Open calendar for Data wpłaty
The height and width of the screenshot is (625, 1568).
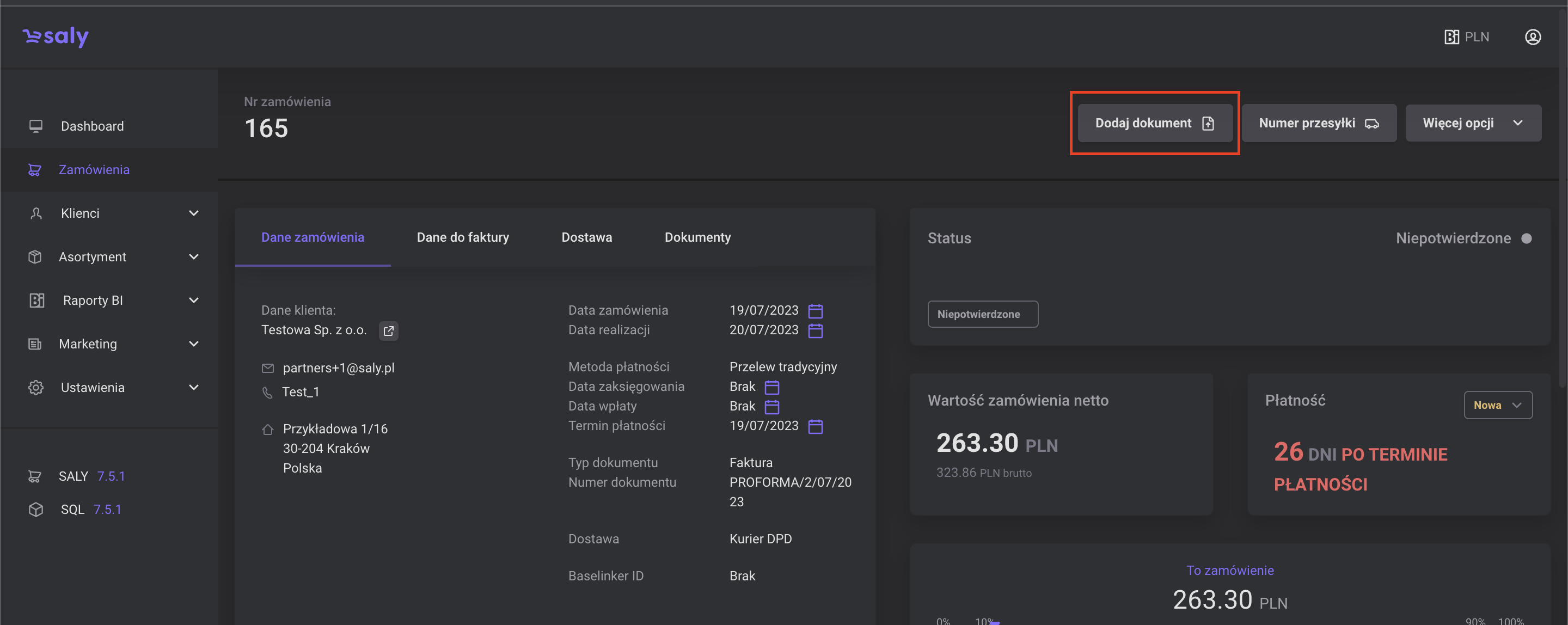click(771, 407)
